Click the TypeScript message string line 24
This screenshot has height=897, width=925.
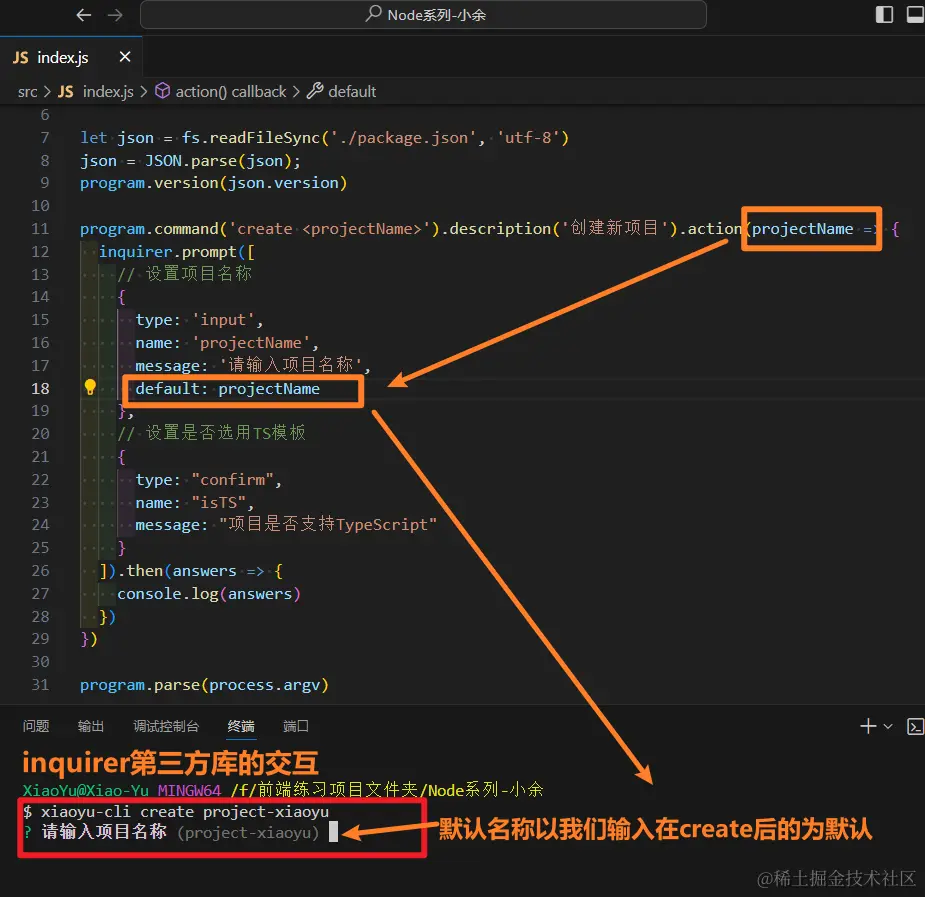click(x=327, y=524)
